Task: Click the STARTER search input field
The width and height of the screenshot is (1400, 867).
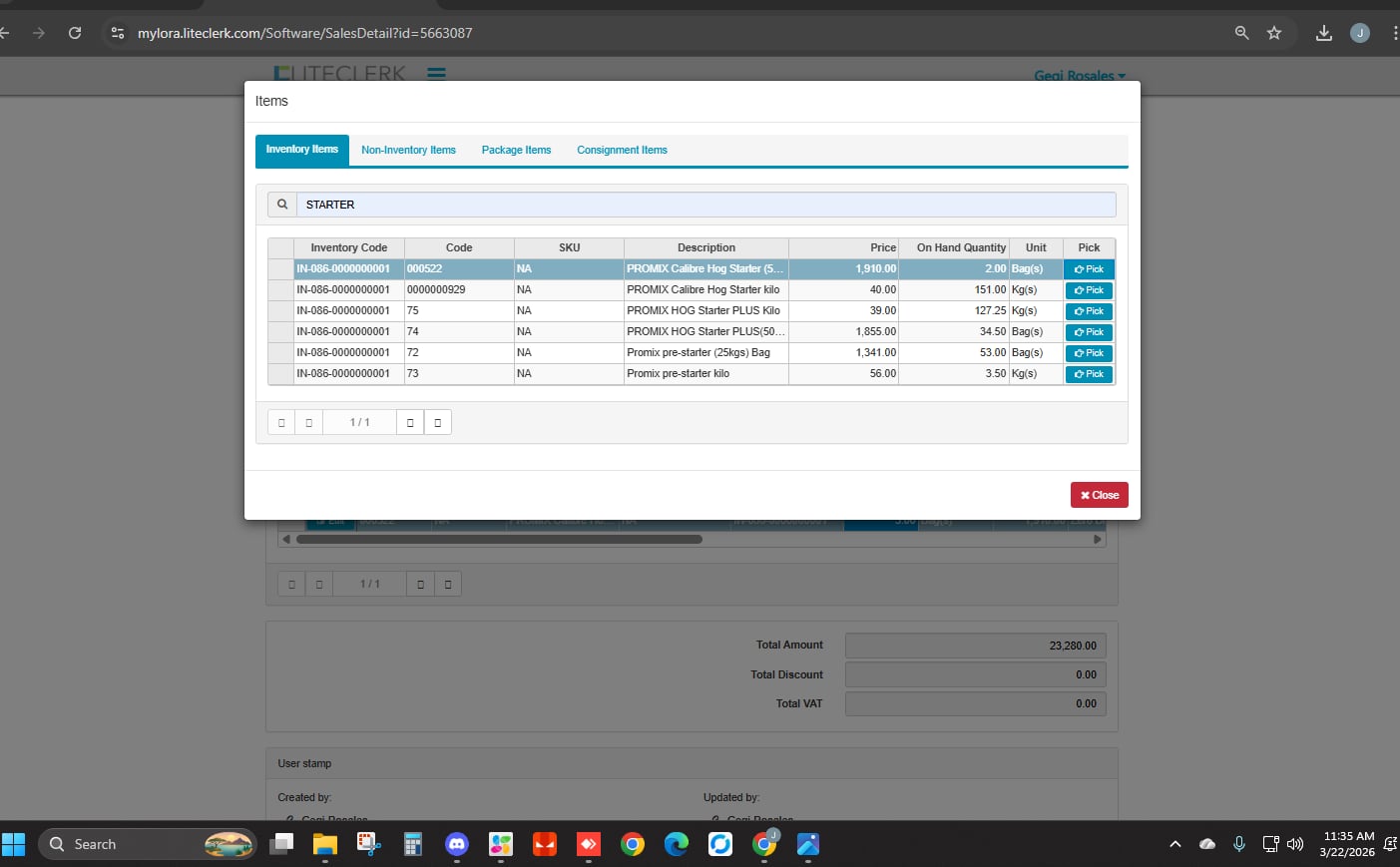Action: [x=705, y=205]
